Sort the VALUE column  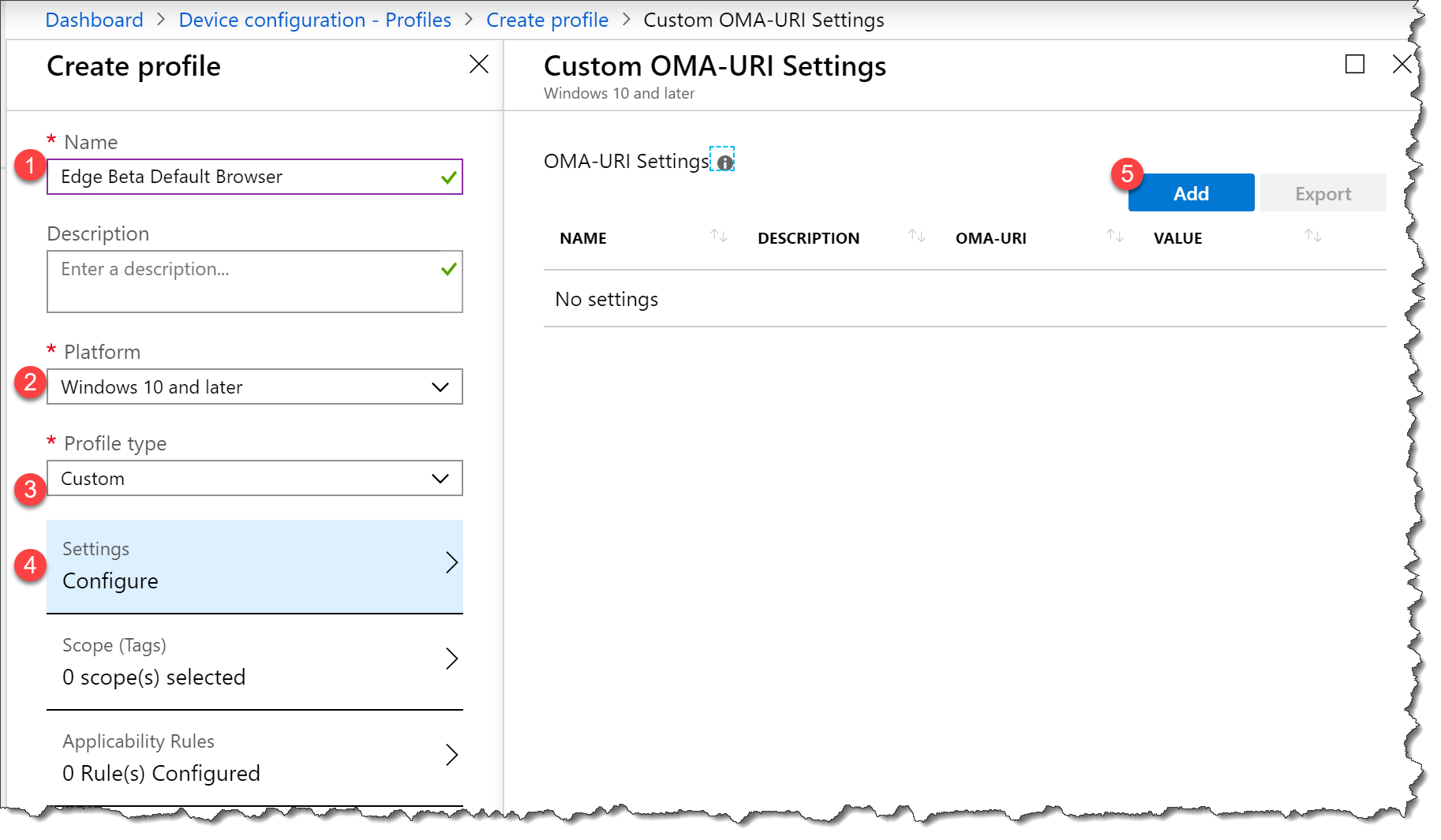tap(1312, 235)
